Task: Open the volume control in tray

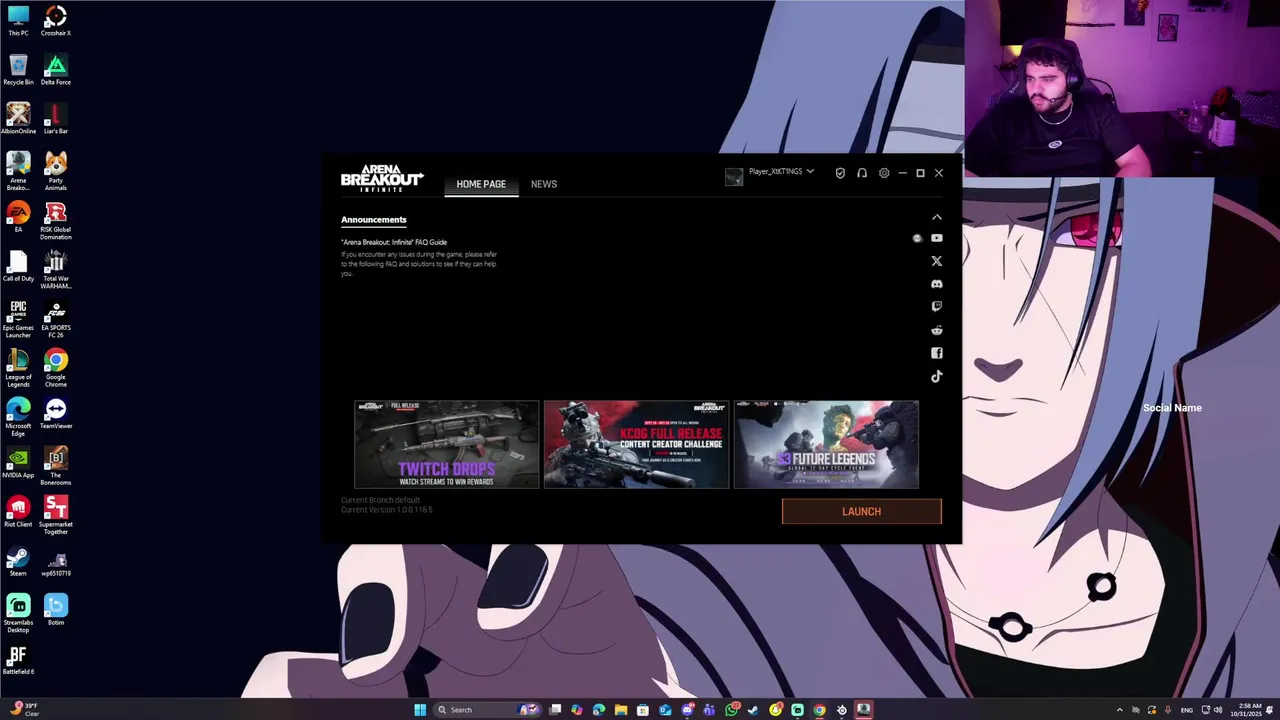Action: click(1218, 710)
